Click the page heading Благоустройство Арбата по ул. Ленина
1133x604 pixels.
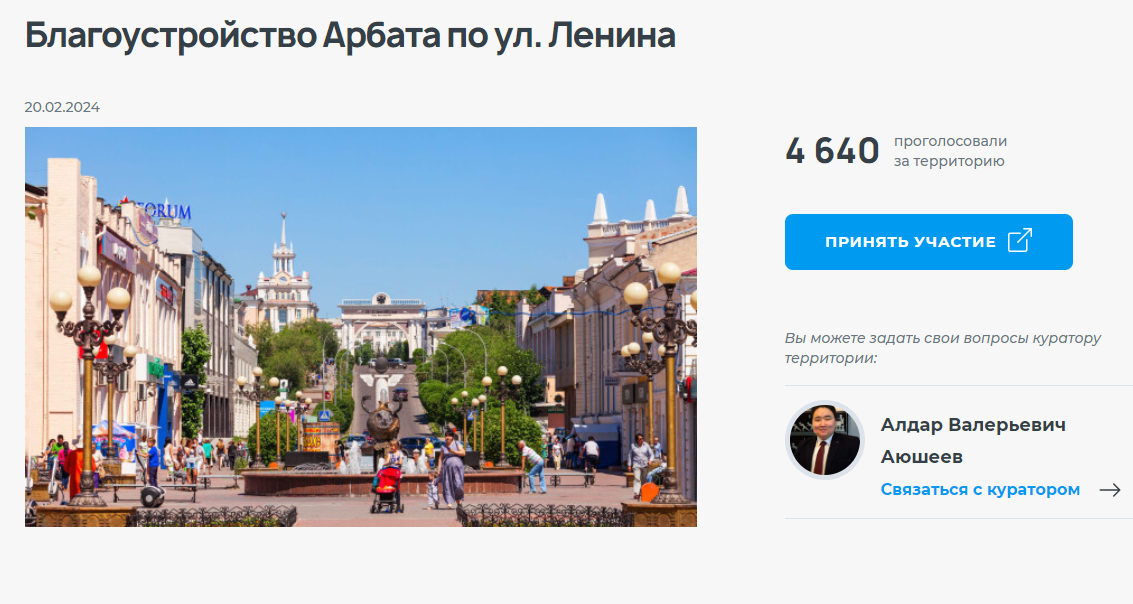(x=350, y=35)
